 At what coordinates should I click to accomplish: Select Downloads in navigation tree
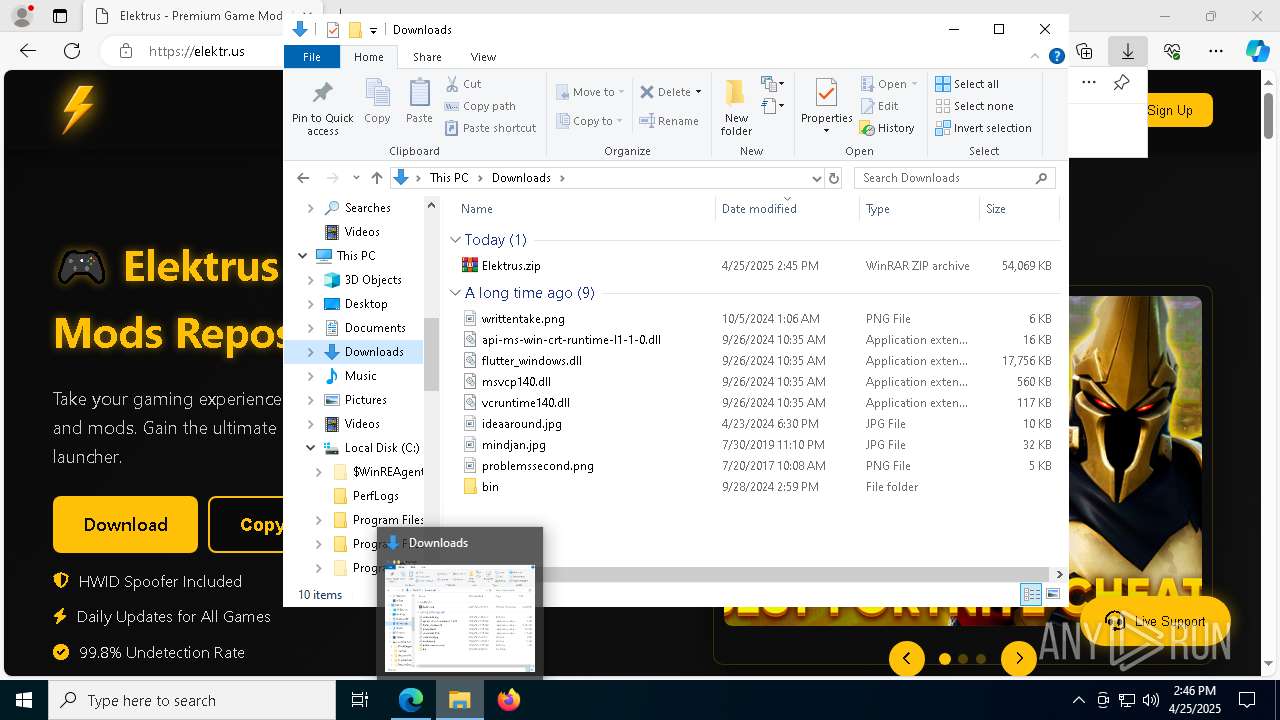point(374,352)
